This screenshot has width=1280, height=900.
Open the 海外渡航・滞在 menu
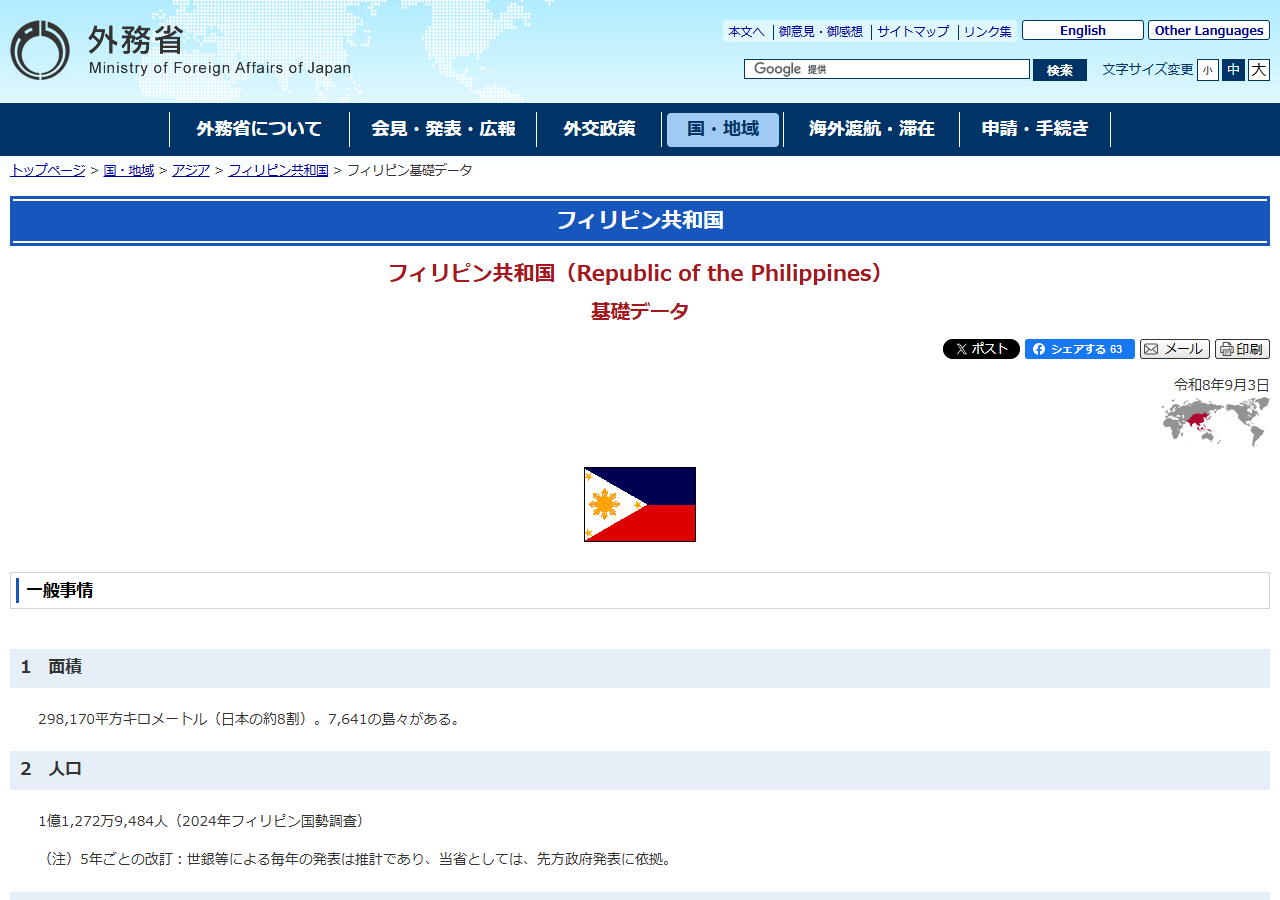871,129
